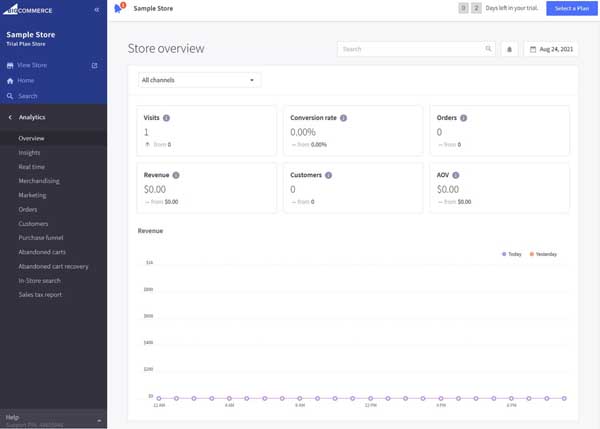Open the external link icon beside View Store
The height and width of the screenshot is (429, 600).
[95, 65]
